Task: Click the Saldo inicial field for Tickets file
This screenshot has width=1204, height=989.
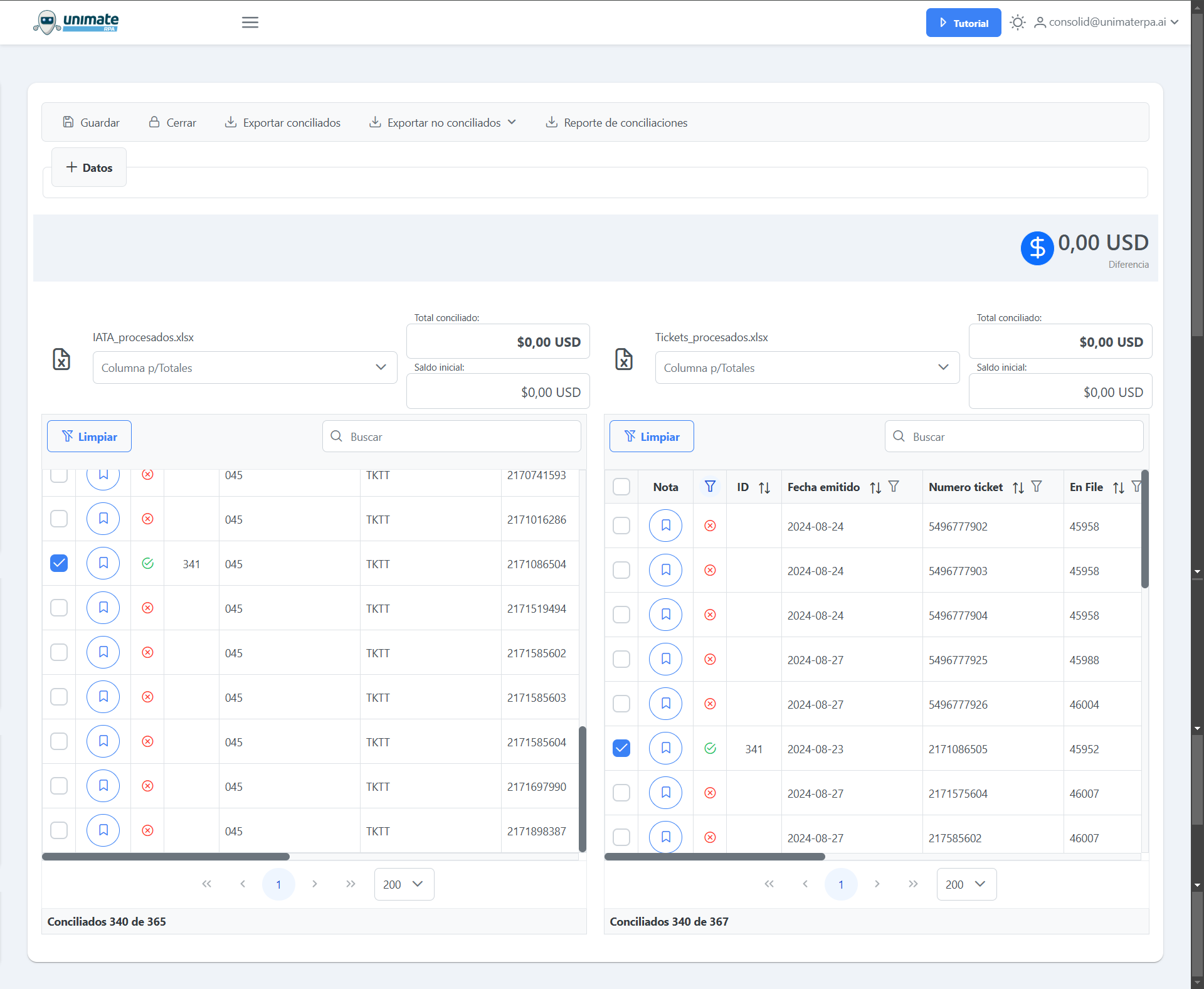Action: click(1060, 392)
